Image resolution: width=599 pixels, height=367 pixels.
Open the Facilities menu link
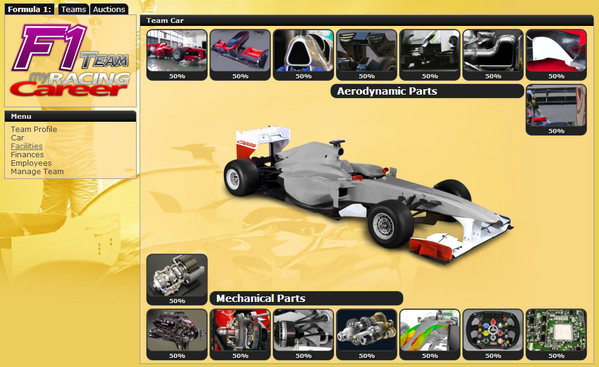click(26, 146)
